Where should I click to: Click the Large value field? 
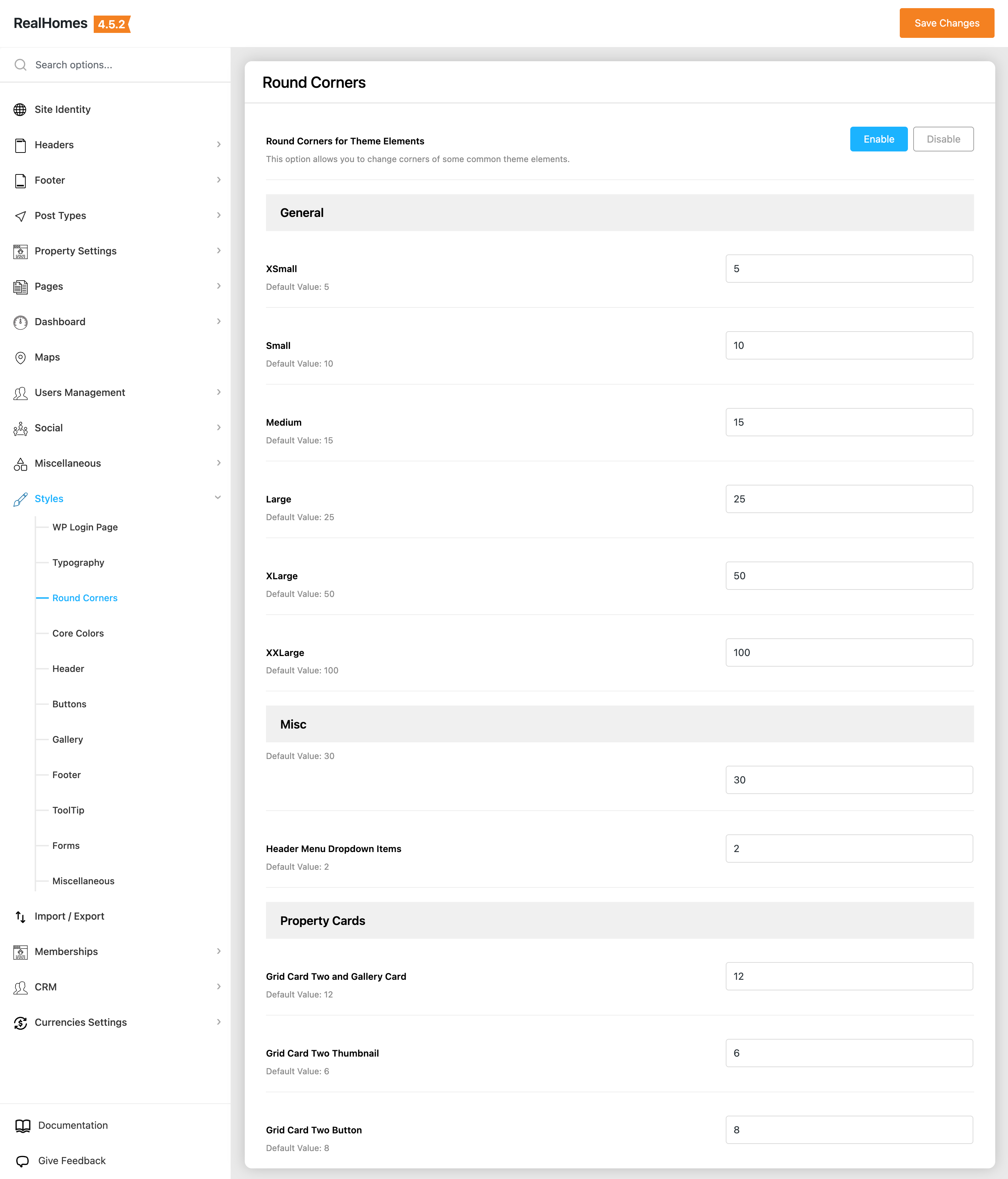point(849,499)
